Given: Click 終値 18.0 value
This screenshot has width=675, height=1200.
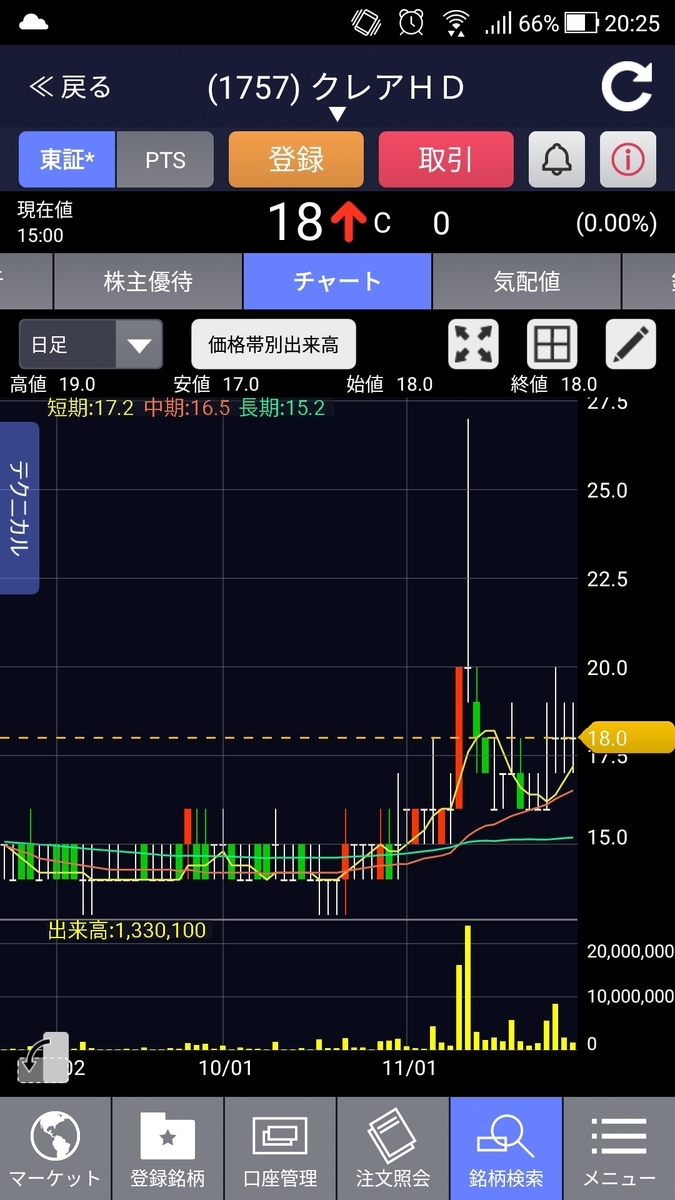Looking at the screenshot, I should [x=553, y=384].
